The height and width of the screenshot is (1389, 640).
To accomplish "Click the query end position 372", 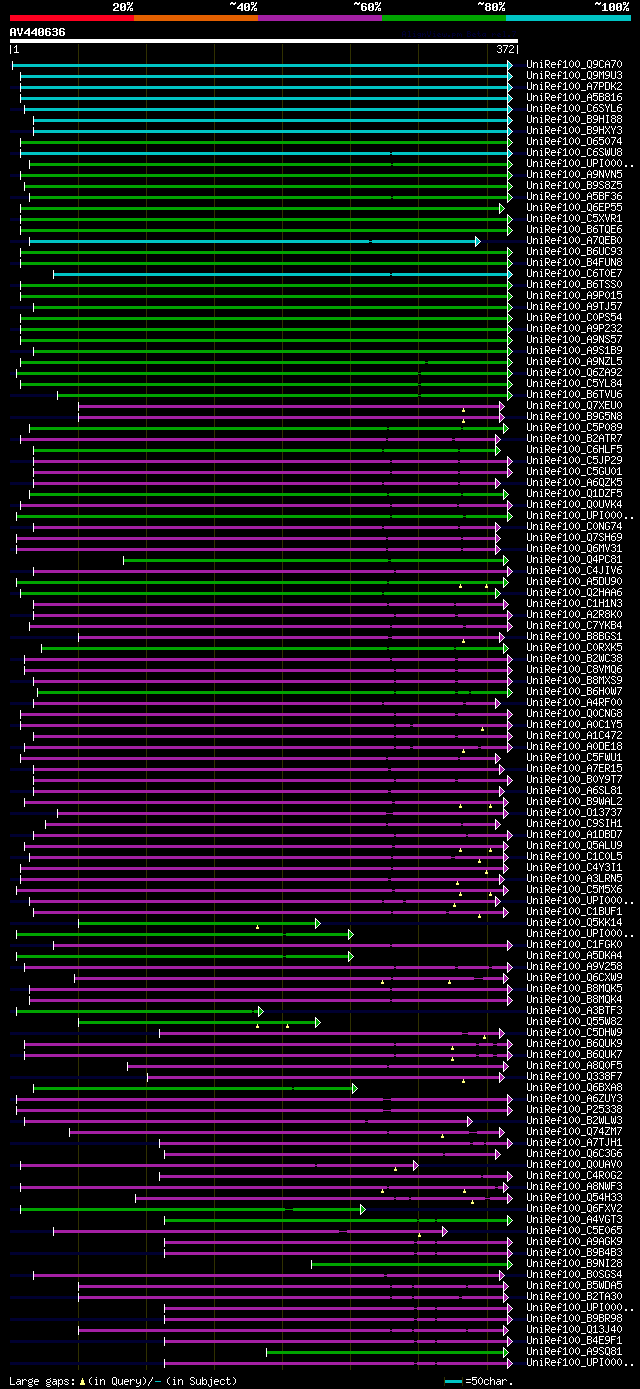I will pyautogui.click(x=505, y=49).
